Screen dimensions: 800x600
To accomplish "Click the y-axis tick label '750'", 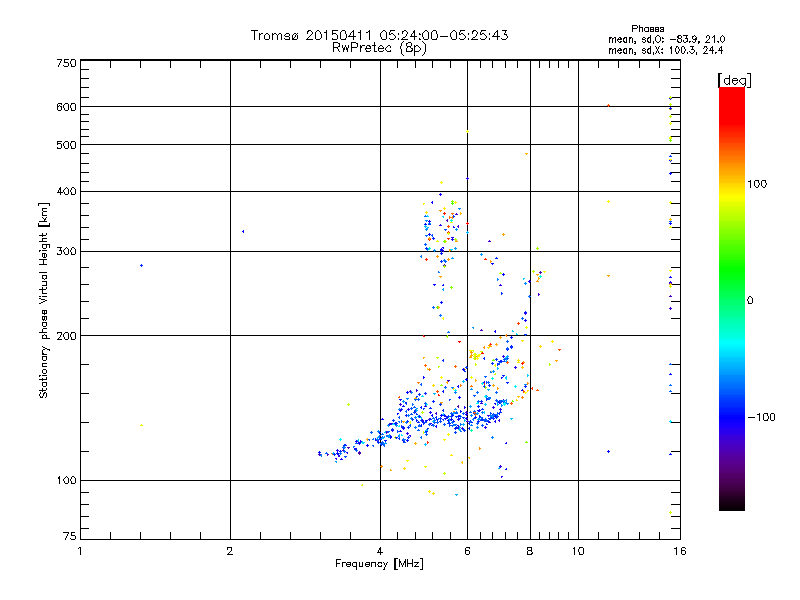I will click(x=66, y=63).
